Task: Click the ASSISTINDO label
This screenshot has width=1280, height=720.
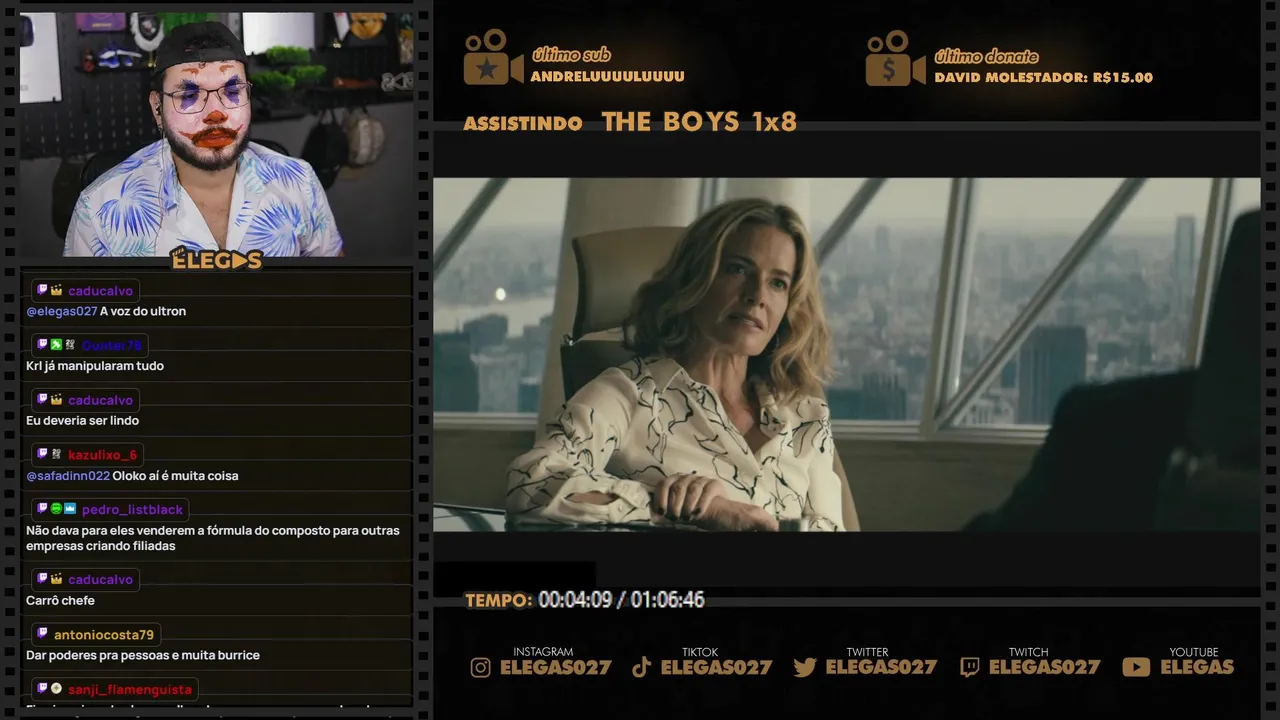Action: (523, 123)
